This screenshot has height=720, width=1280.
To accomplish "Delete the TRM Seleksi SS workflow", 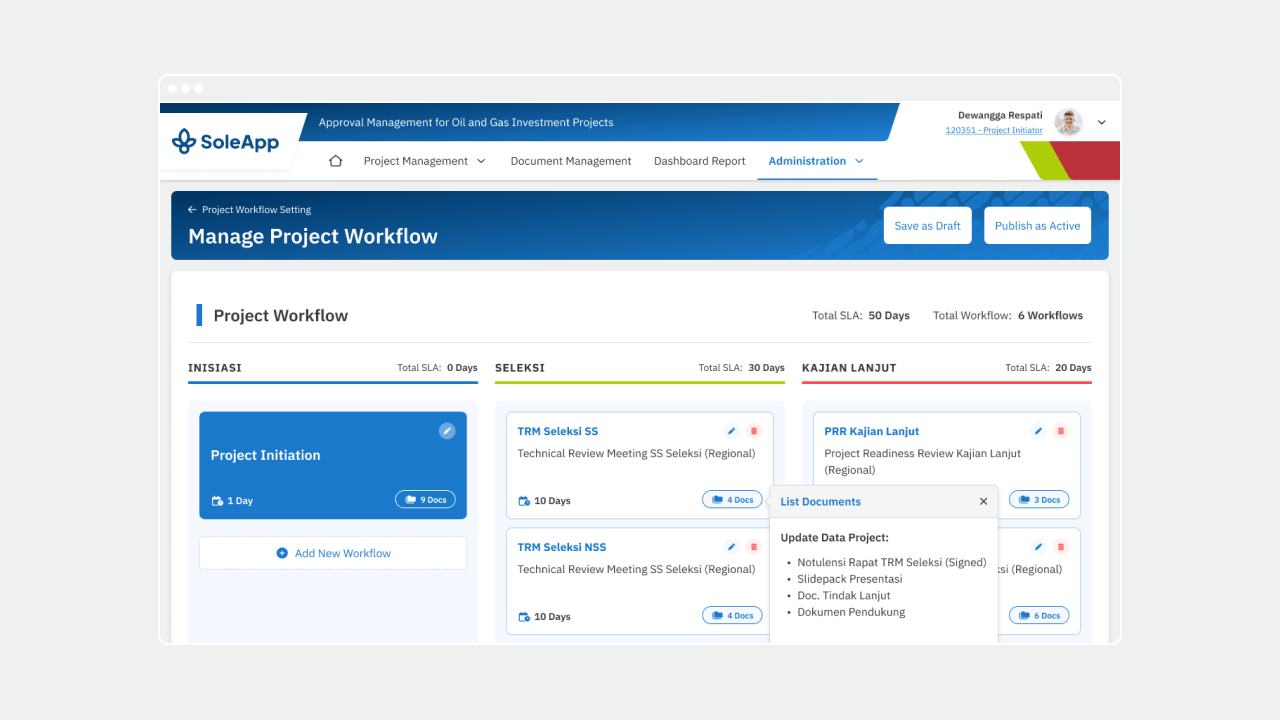I will (753, 430).
